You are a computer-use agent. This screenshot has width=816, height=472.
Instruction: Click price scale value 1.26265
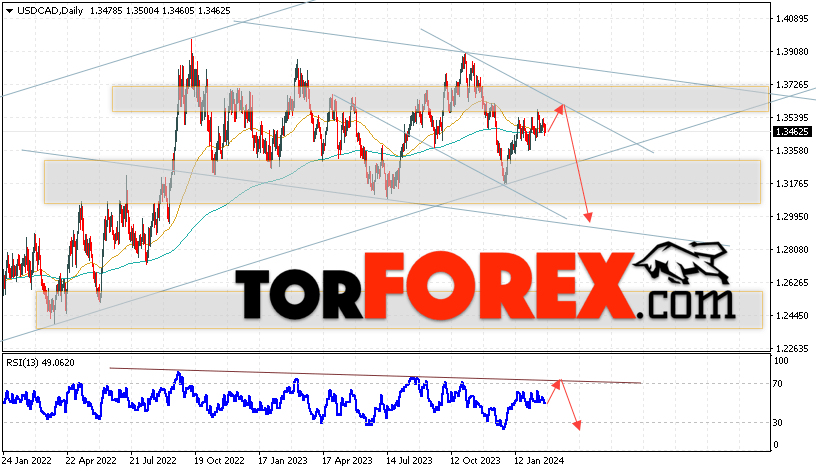(792, 283)
